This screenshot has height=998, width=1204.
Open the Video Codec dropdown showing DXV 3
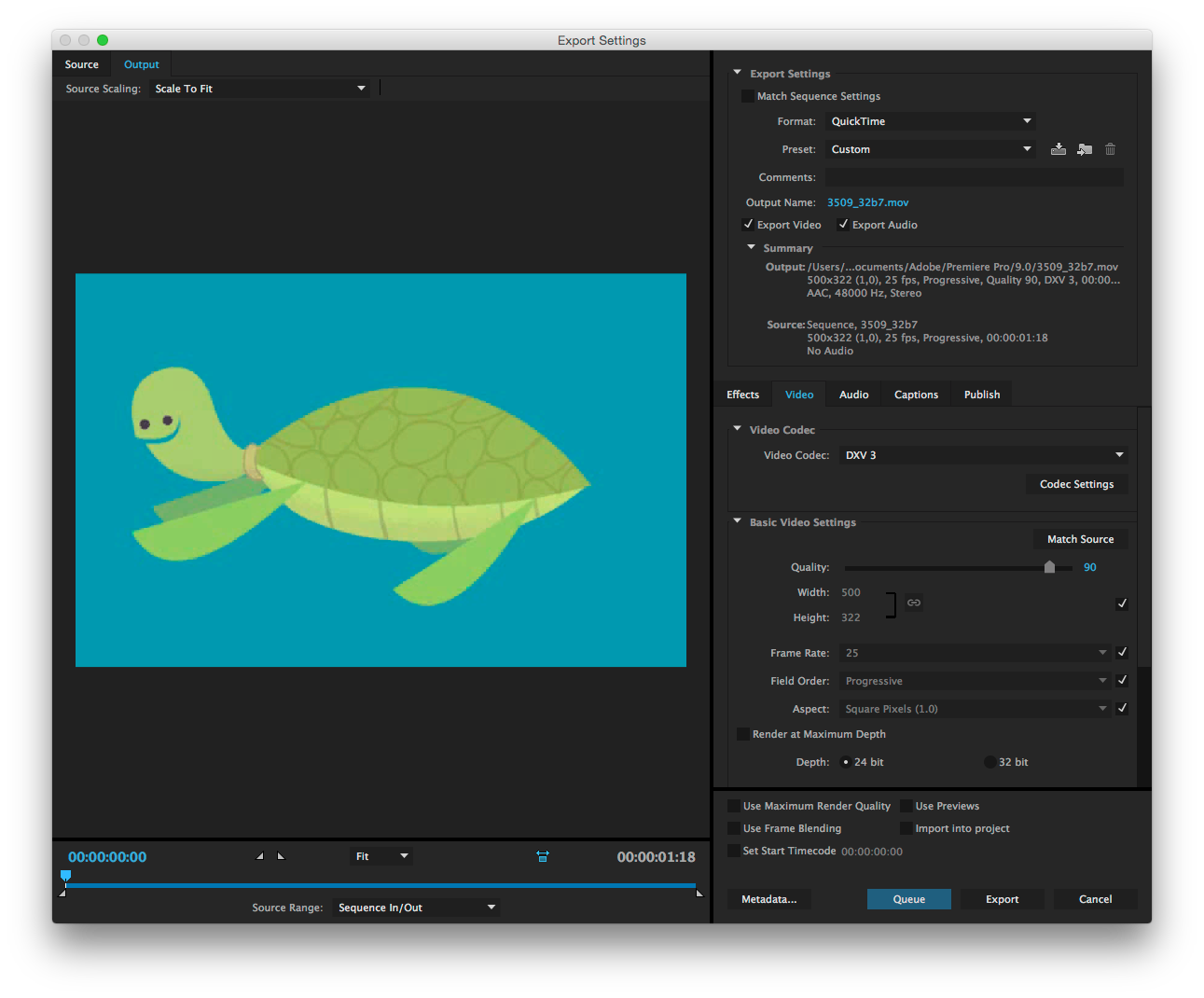983,455
